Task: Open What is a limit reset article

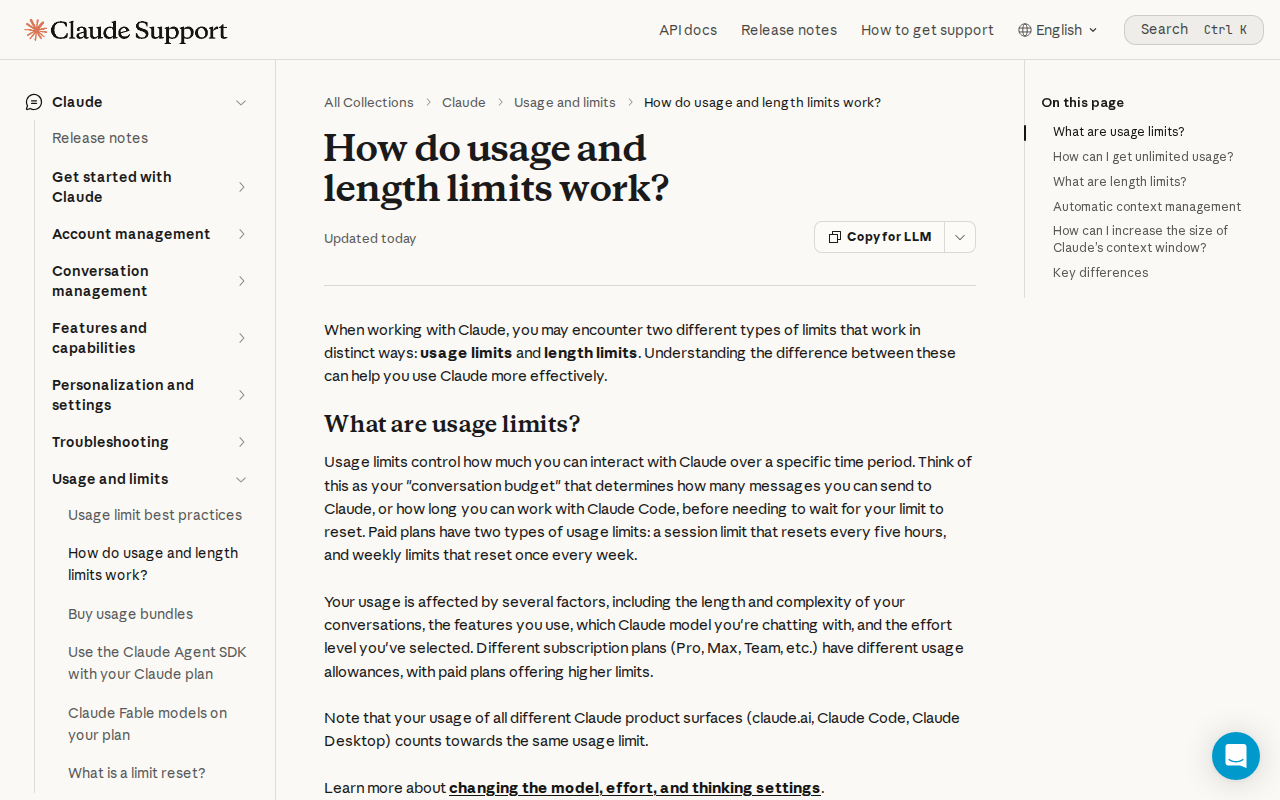Action: point(137,773)
